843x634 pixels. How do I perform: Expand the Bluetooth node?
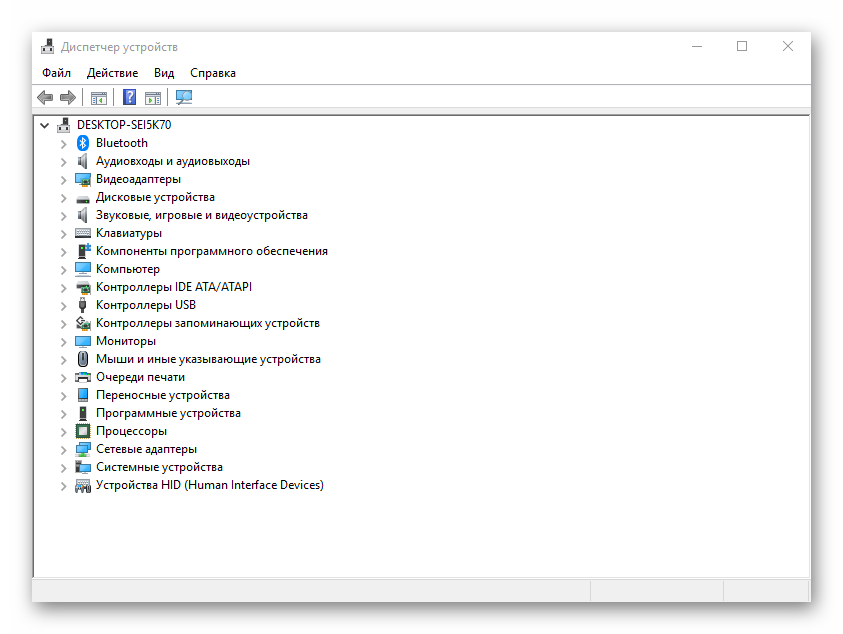(x=63, y=144)
